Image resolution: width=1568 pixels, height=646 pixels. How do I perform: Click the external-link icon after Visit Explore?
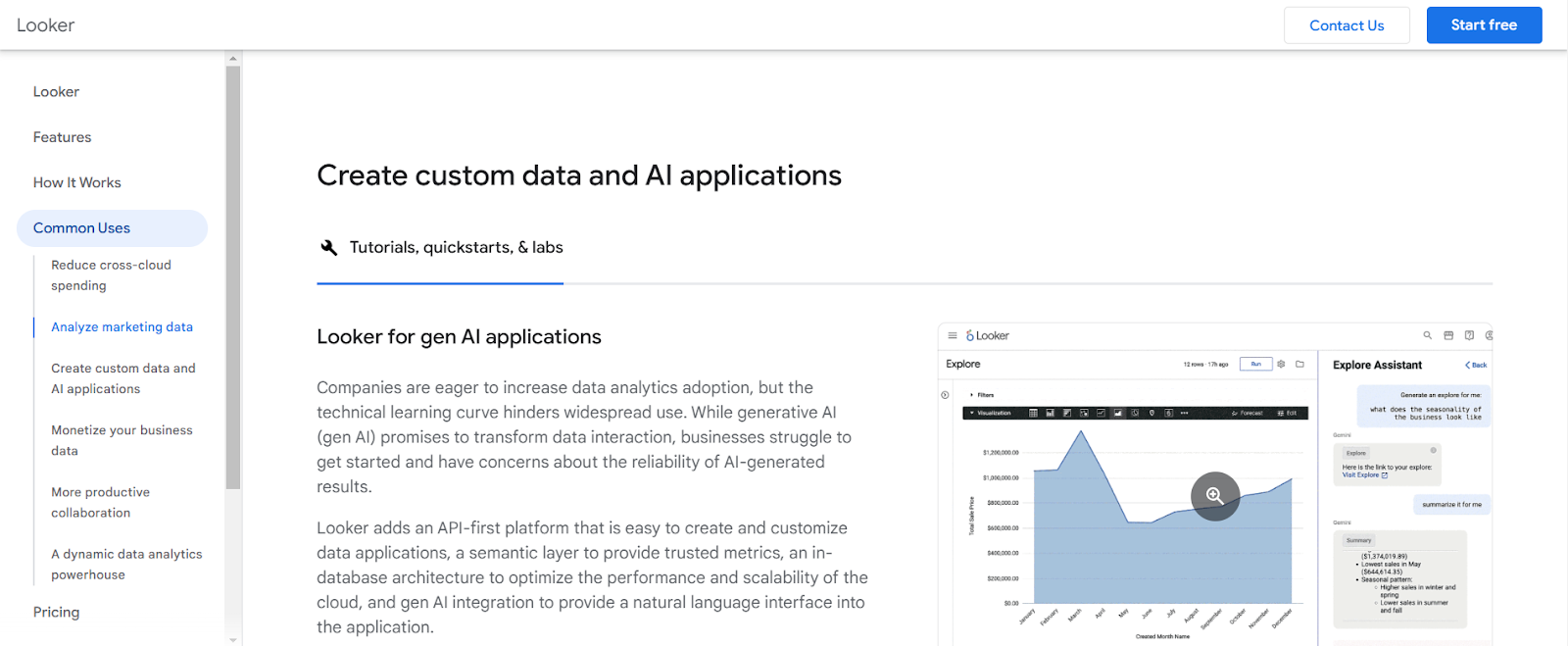coord(1384,475)
